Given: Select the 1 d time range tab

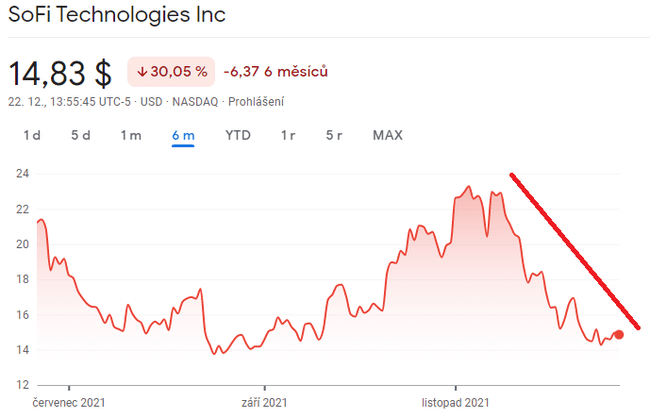Looking at the screenshot, I should click(x=32, y=135).
